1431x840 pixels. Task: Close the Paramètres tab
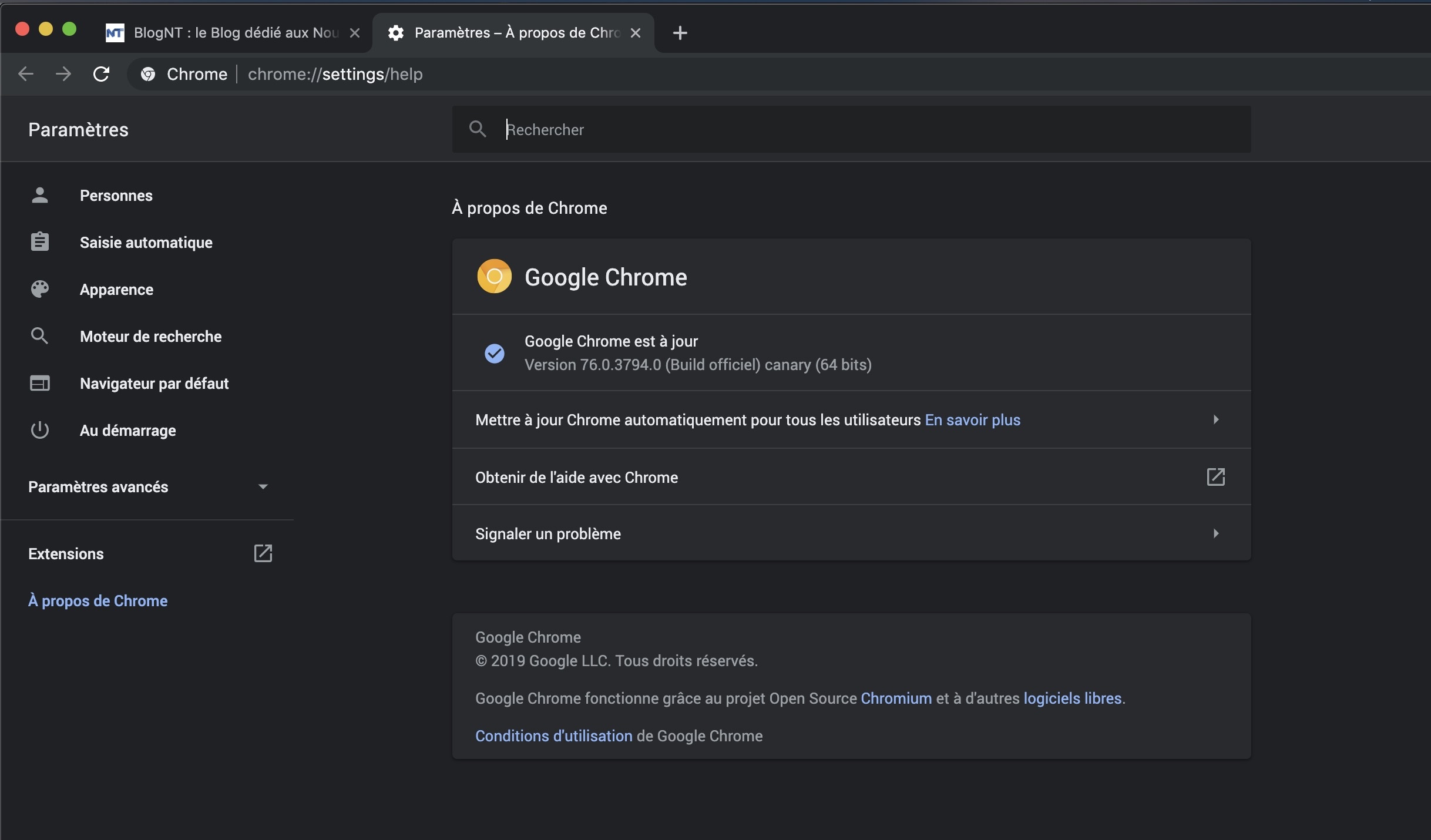(x=636, y=33)
